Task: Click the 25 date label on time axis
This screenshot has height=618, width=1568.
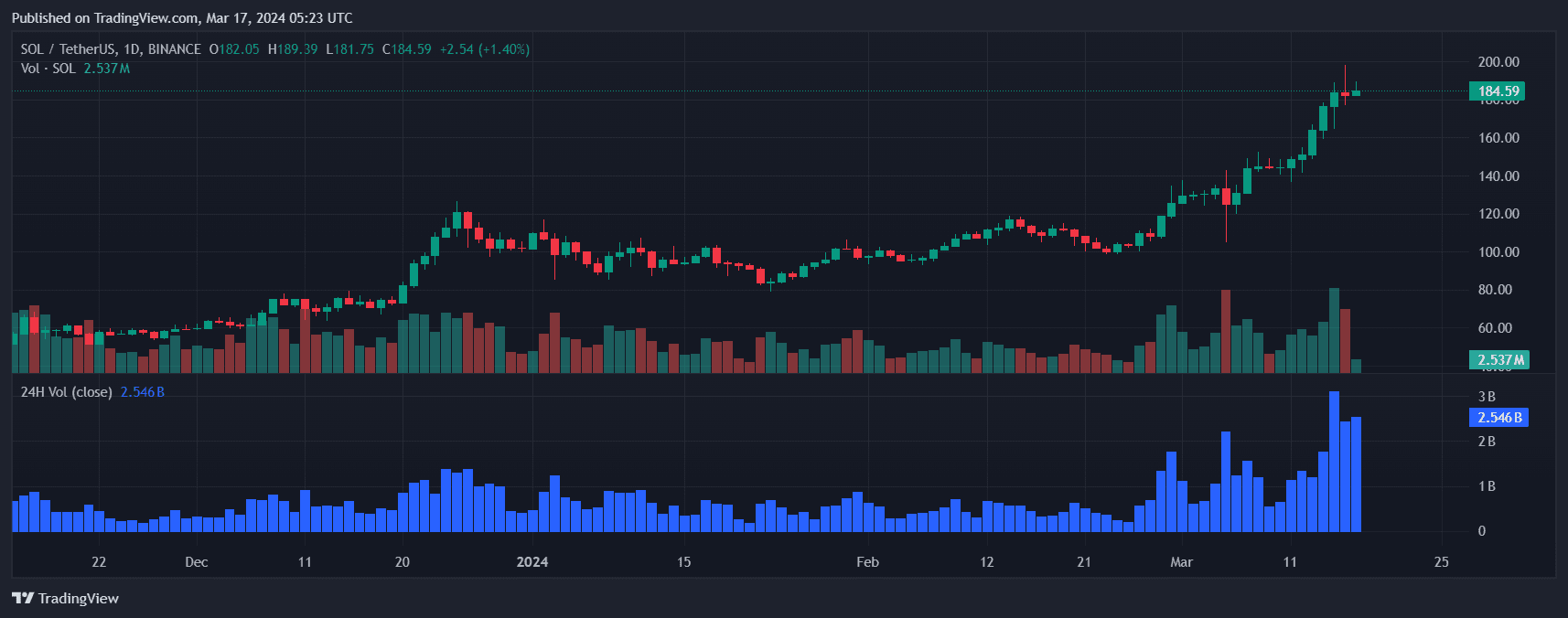Action: [x=1441, y=562]
